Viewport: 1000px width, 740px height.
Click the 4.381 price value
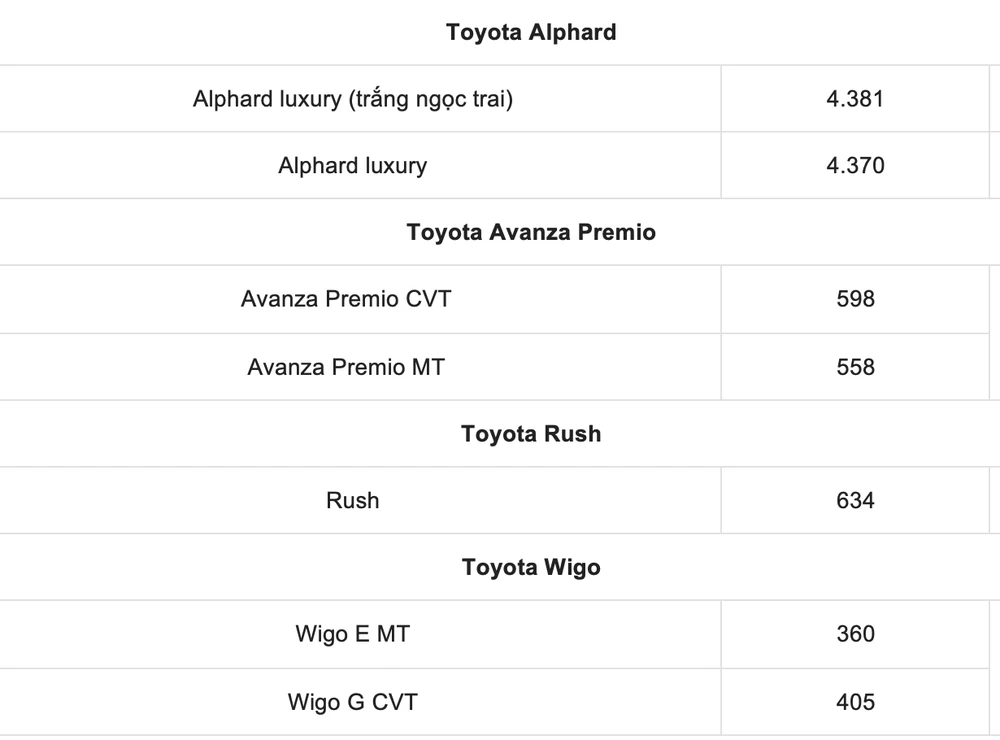coord(855,99)
